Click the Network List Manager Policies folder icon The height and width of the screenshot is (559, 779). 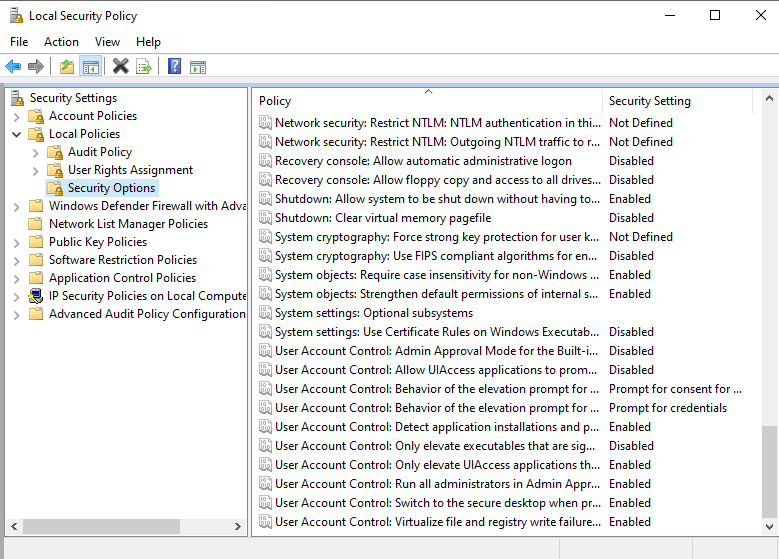[x=35, y=224]
